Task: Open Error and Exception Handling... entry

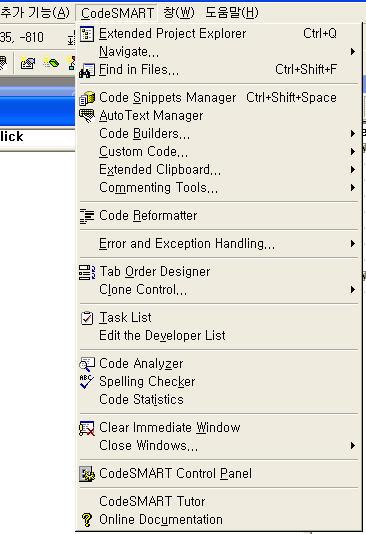Action: pyautogui.click(x=219, y=244)
